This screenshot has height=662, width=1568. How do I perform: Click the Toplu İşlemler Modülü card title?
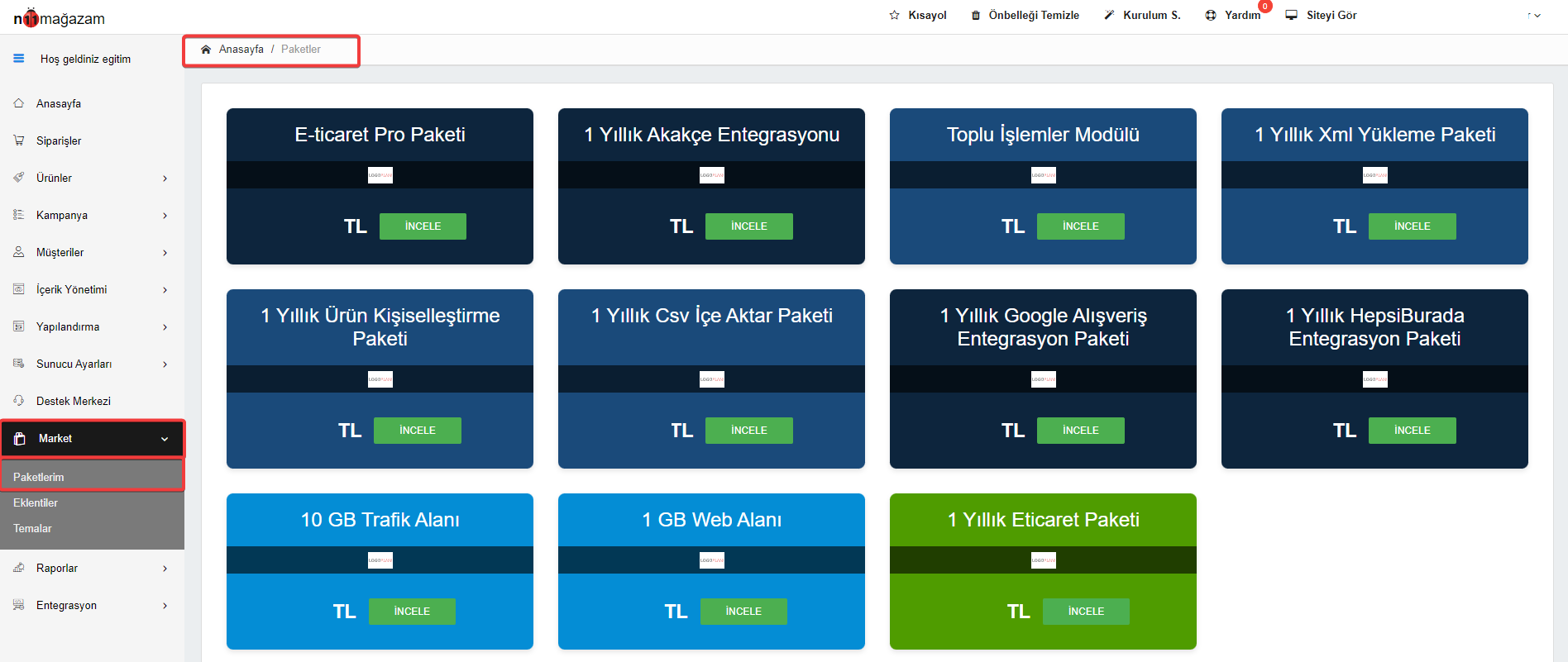[1043, 135]
